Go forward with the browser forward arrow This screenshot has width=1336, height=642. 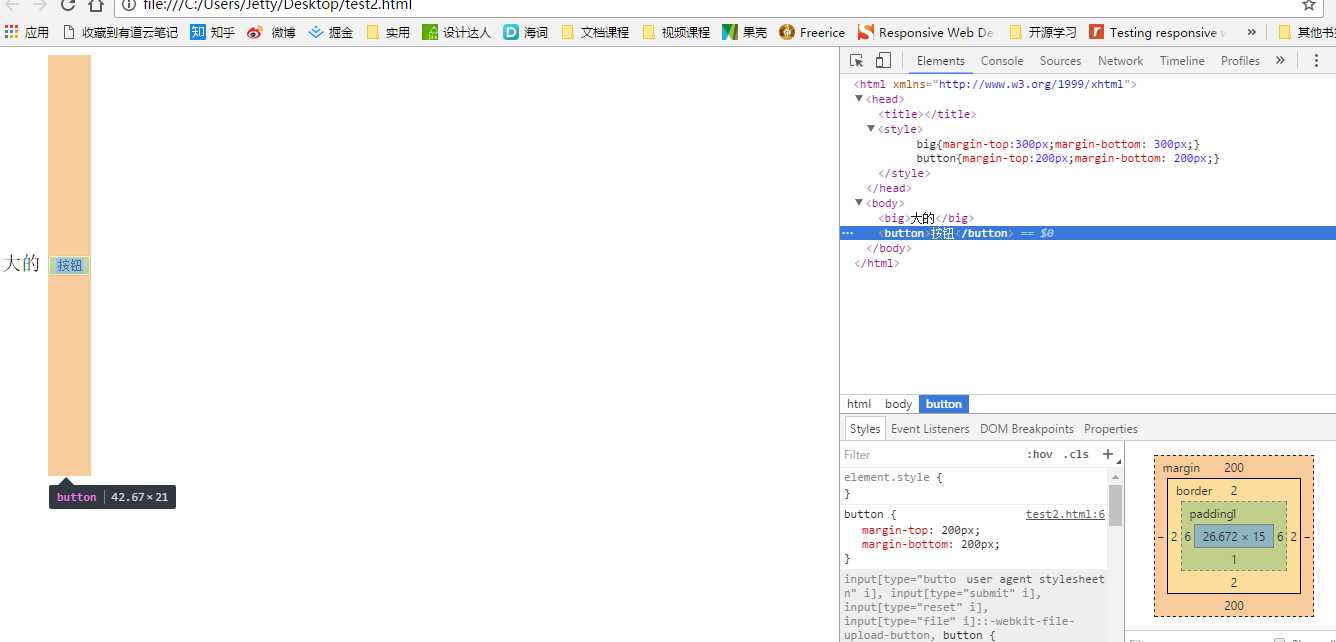tap(40, 5)
